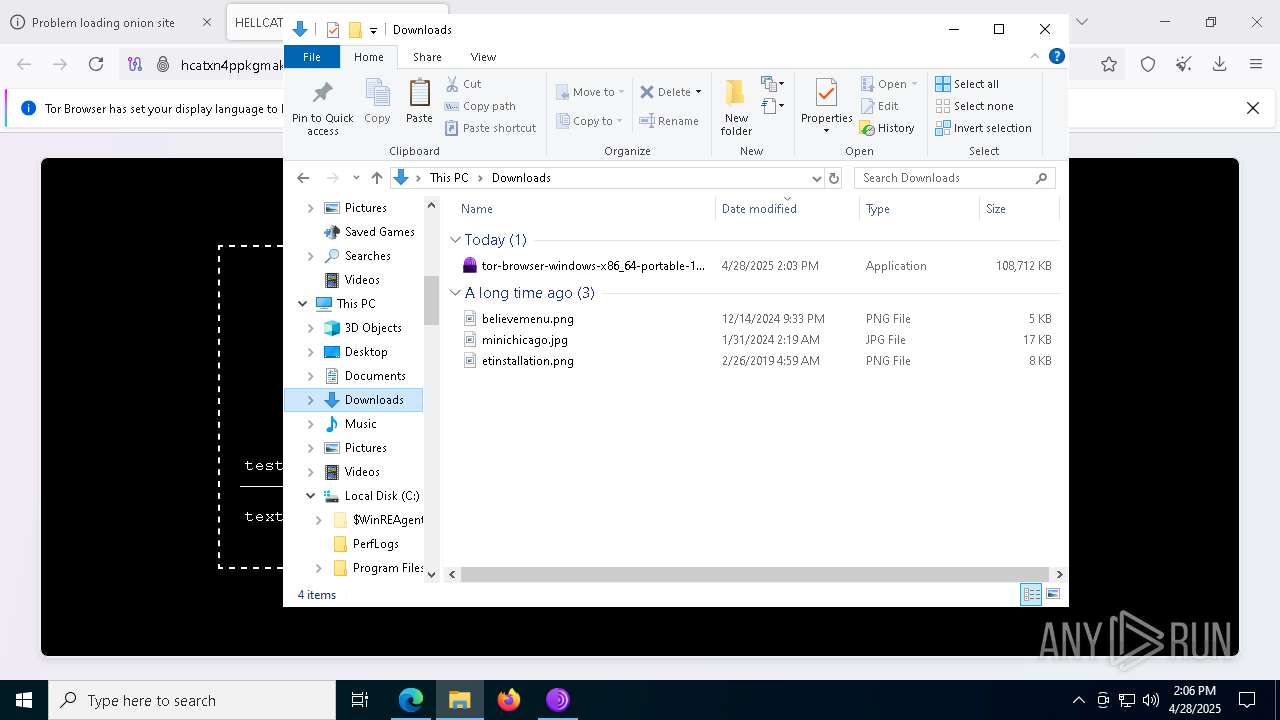Open the File menu tab
Image resolution: width=1280 pixels, height=720 pixels.
(x=312, y=57)
